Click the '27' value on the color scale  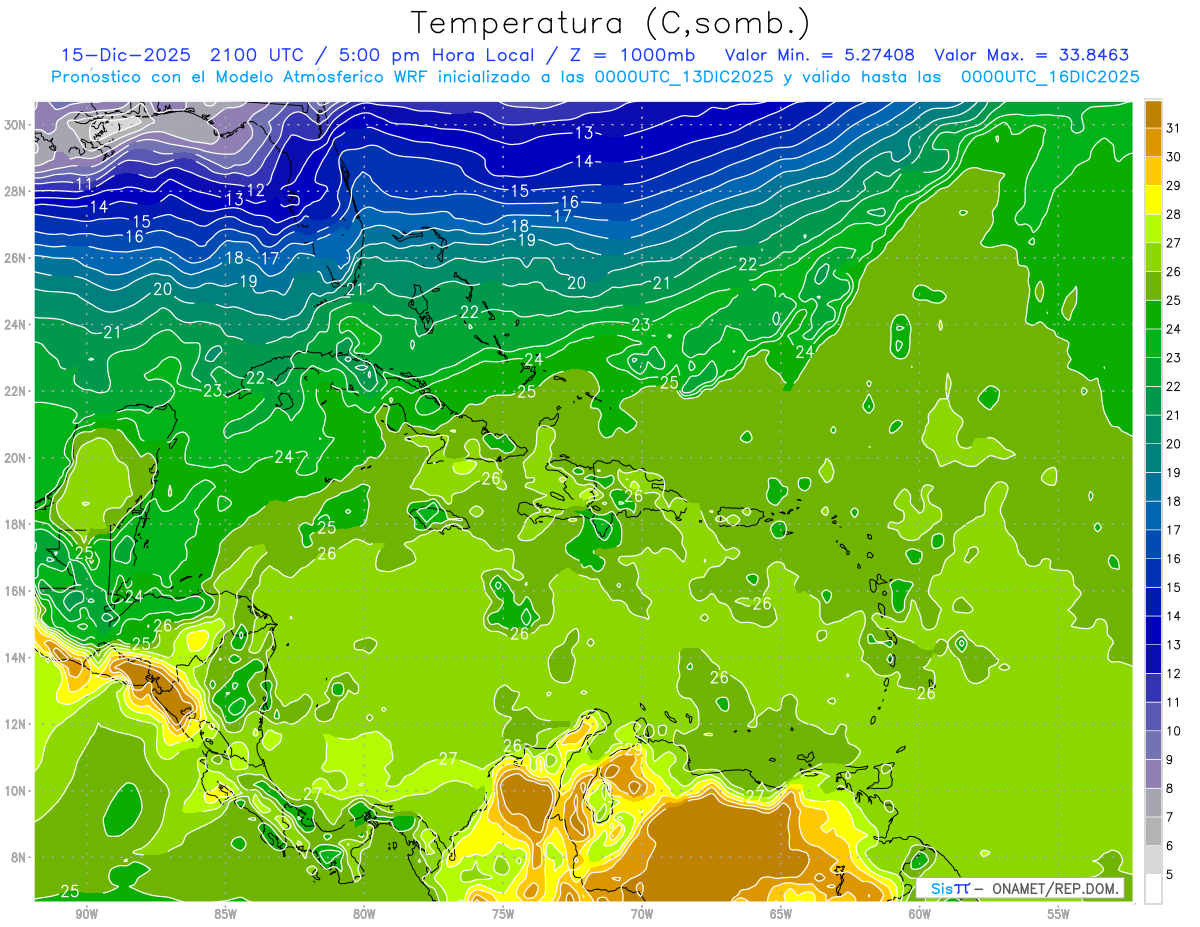[x=1173, y=243]
